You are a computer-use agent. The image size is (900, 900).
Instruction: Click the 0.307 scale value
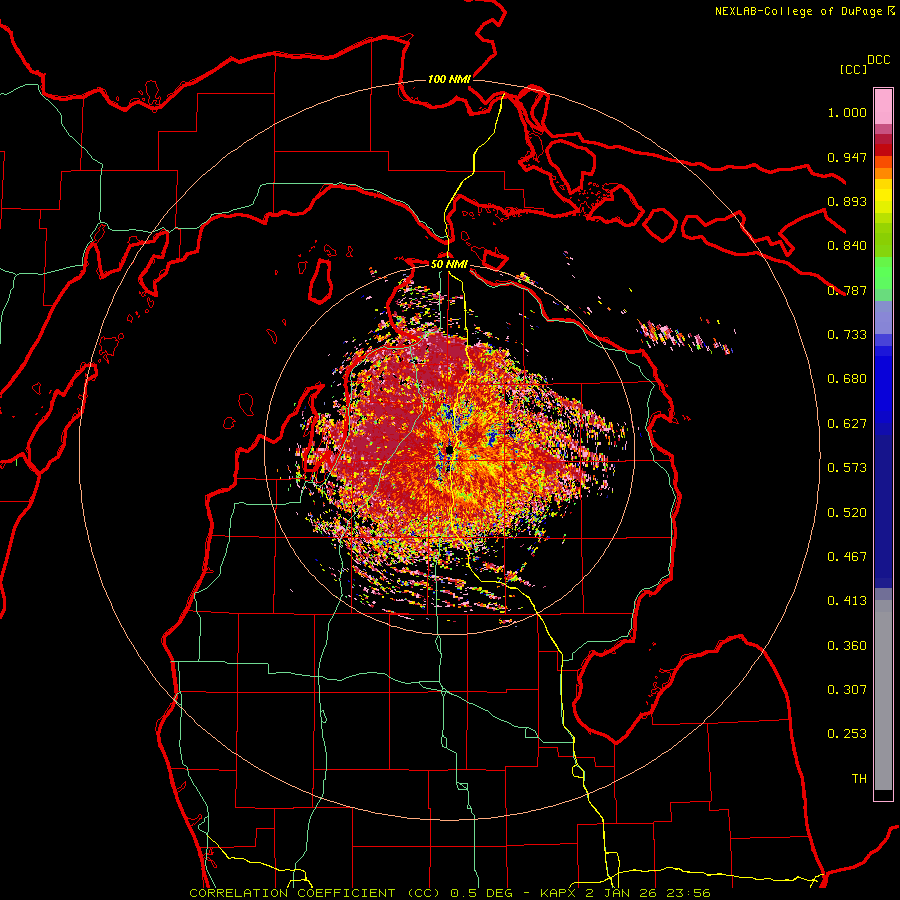[x=847, y=690]
